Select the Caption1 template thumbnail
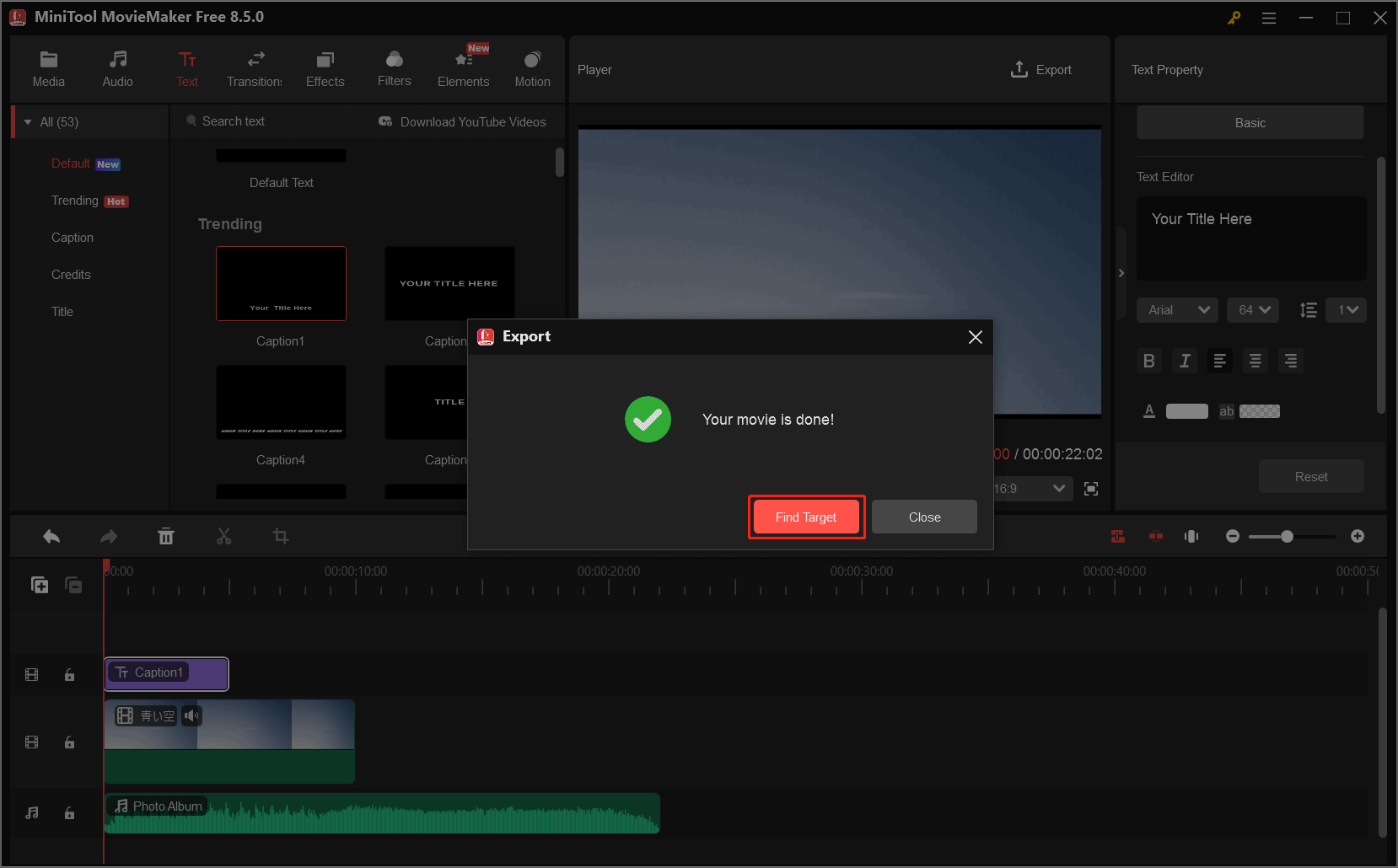Viewport: 1398px width, 868px height. click(281, 284)
